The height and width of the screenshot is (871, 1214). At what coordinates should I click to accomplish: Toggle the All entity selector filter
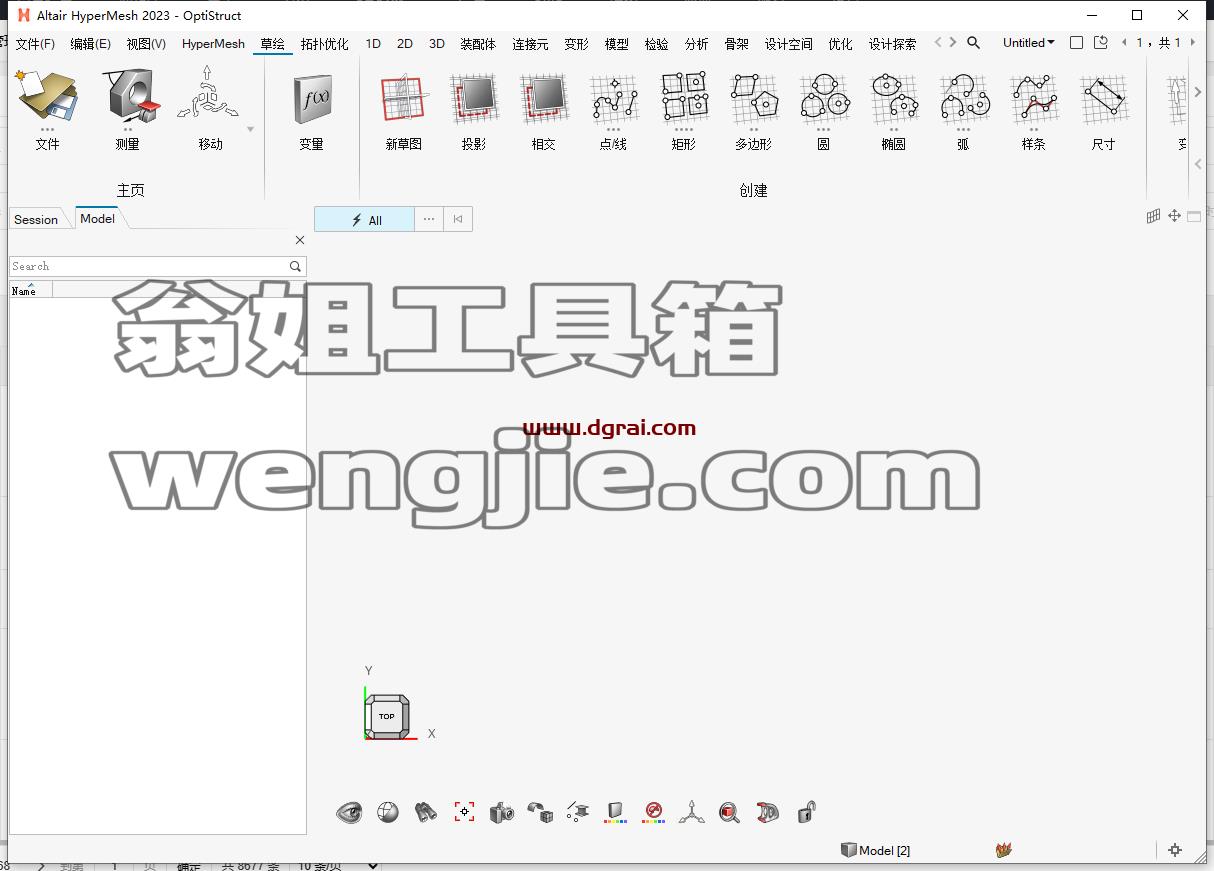point(364,219)
